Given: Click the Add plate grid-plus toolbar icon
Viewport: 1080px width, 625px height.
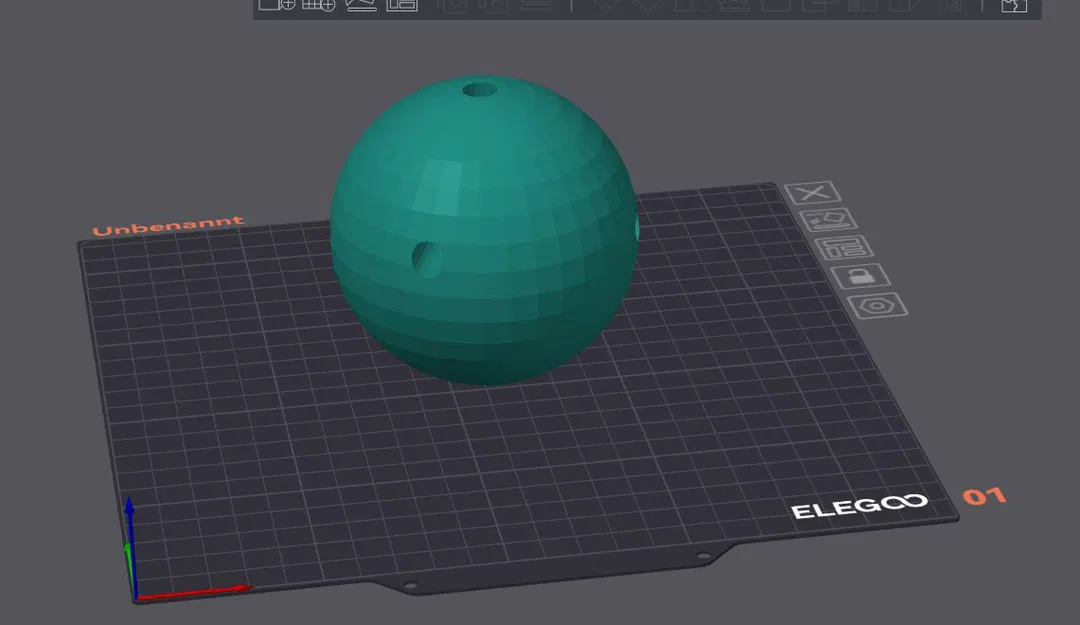Looking at the screenshot, I should tap(318, 4).
